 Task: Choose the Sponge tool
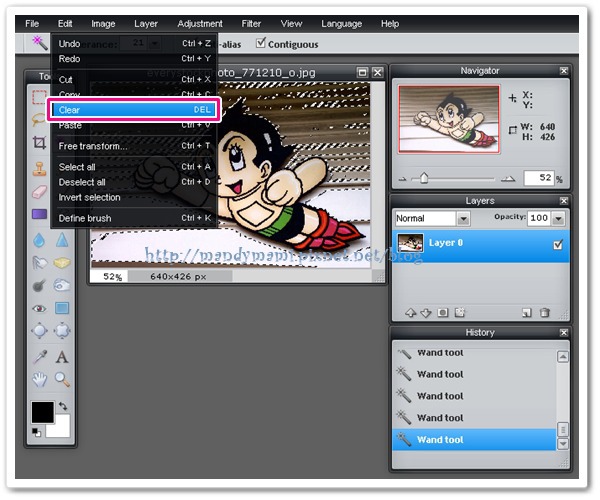(62, 263)
